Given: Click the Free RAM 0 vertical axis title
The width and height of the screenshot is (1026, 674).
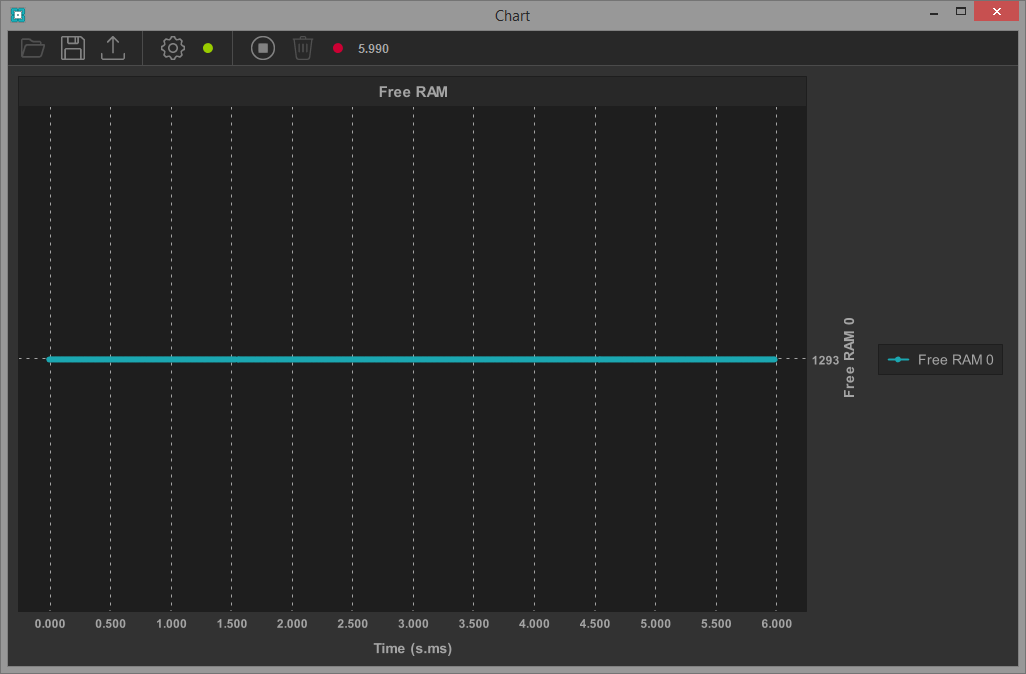Looking at the screenshot, I should point(849,358).
